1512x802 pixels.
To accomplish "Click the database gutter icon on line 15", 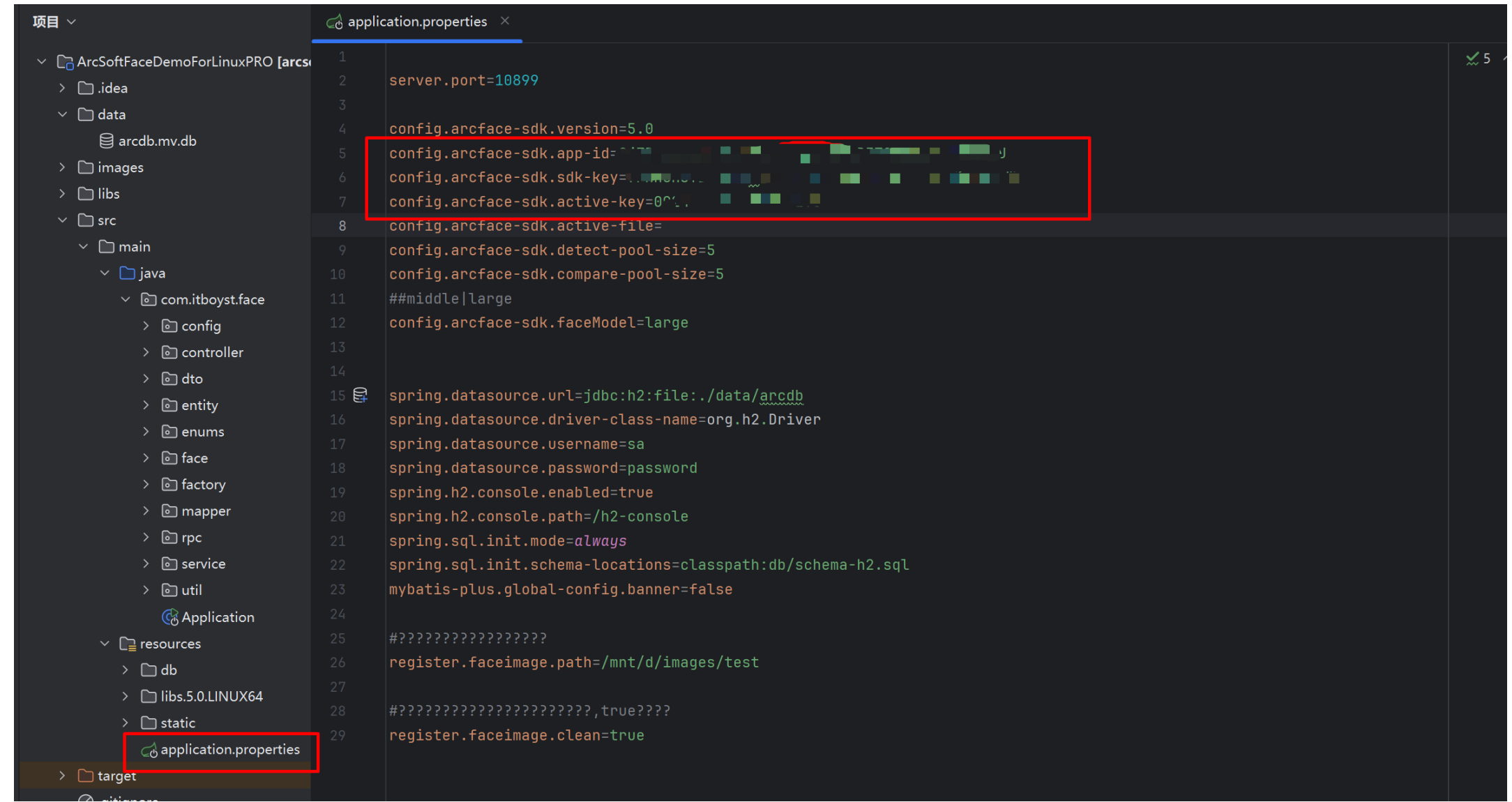I will click(x=360, y=395).
